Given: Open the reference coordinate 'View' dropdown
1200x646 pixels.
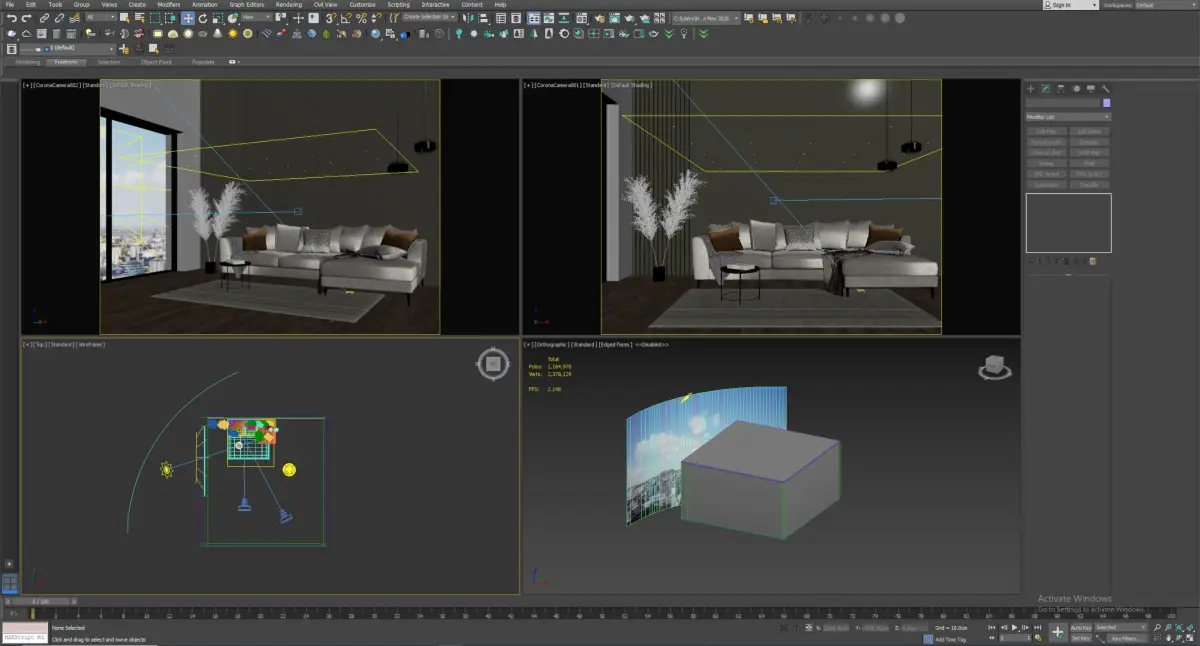Looking at the screenshot, I should point(257,17).
